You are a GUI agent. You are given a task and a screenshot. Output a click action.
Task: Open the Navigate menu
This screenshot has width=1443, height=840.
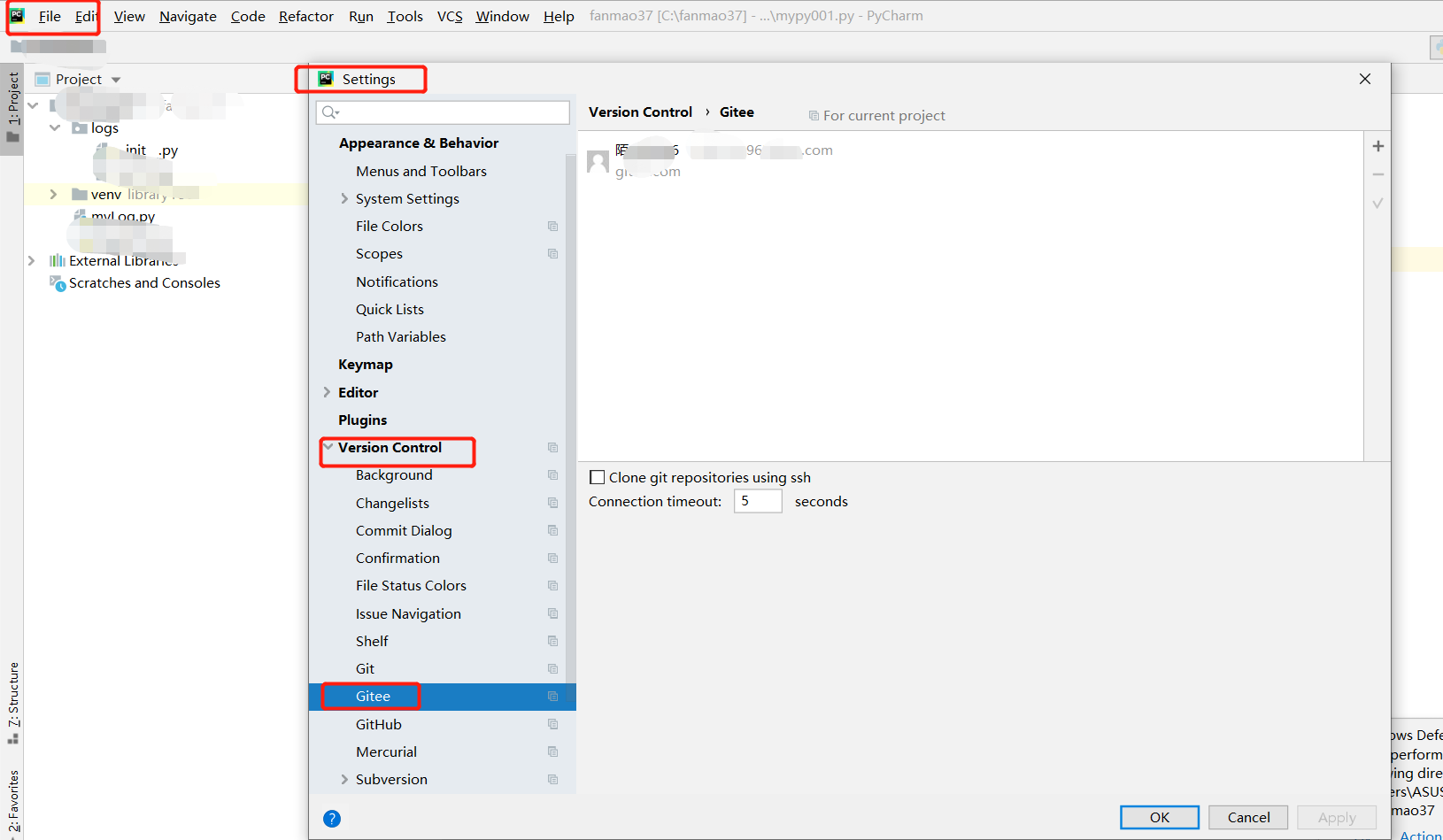pyautogui.click(x=188, y=16)
